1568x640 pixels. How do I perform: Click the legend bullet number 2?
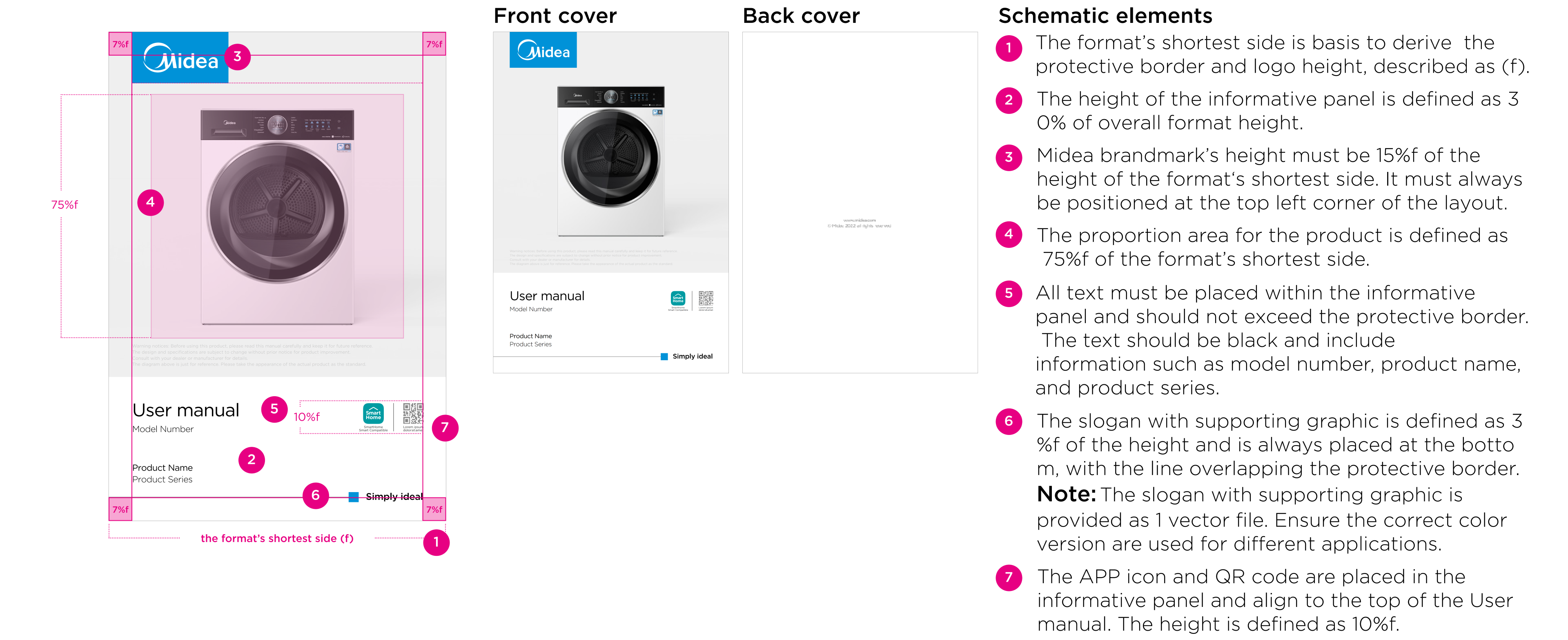[x=1009, y=100]
